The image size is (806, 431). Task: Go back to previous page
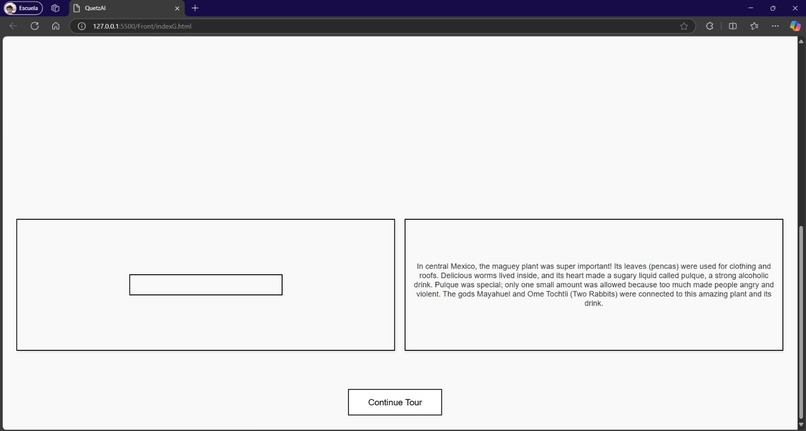14,26
